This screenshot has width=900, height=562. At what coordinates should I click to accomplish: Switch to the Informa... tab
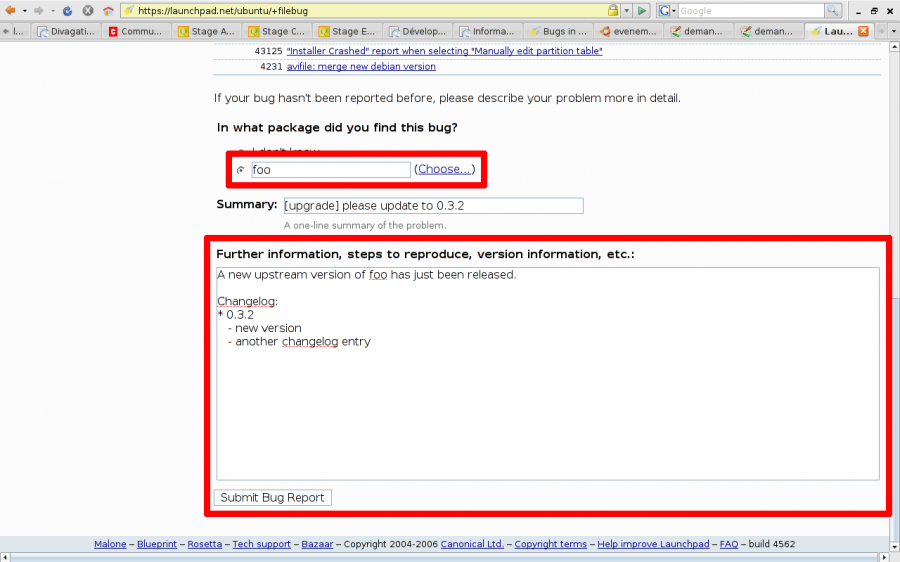pos(488,31)
